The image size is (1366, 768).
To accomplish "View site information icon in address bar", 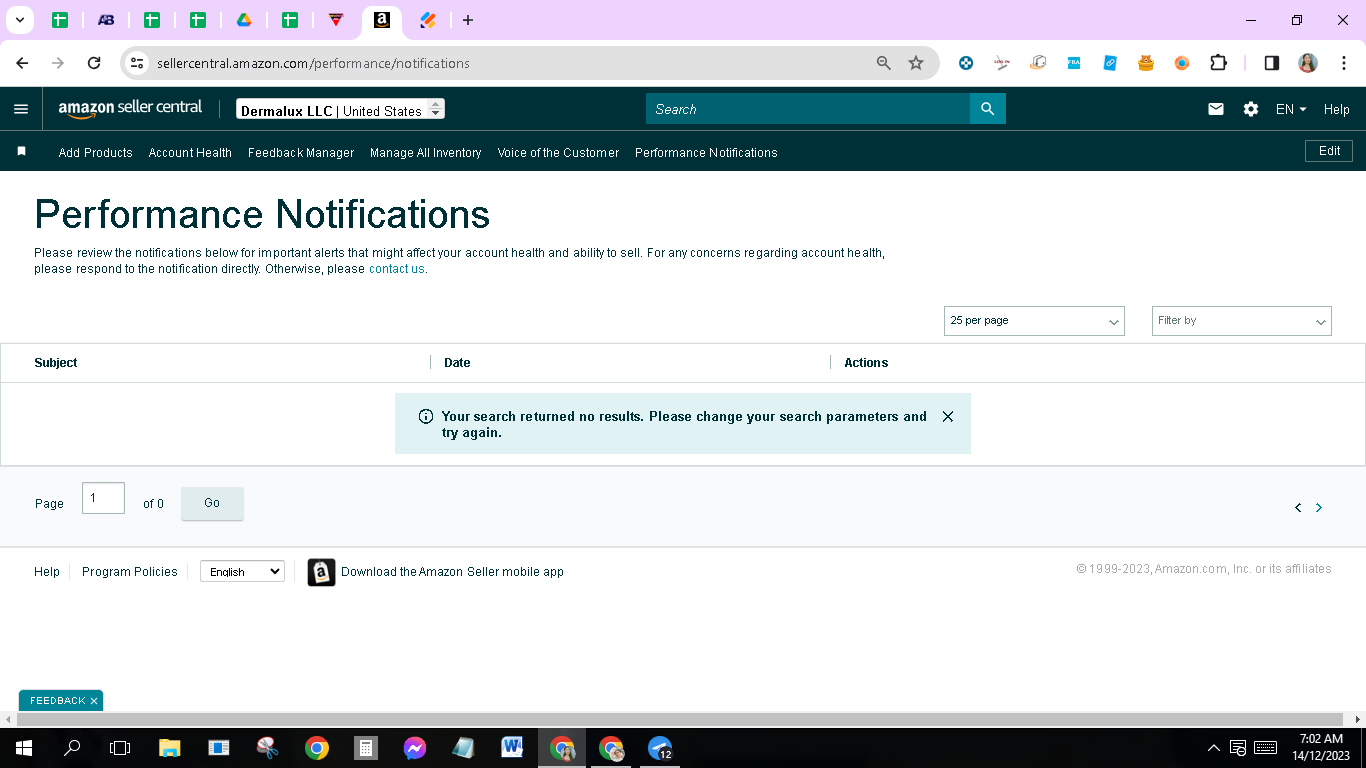I will (x=138, y=63).
